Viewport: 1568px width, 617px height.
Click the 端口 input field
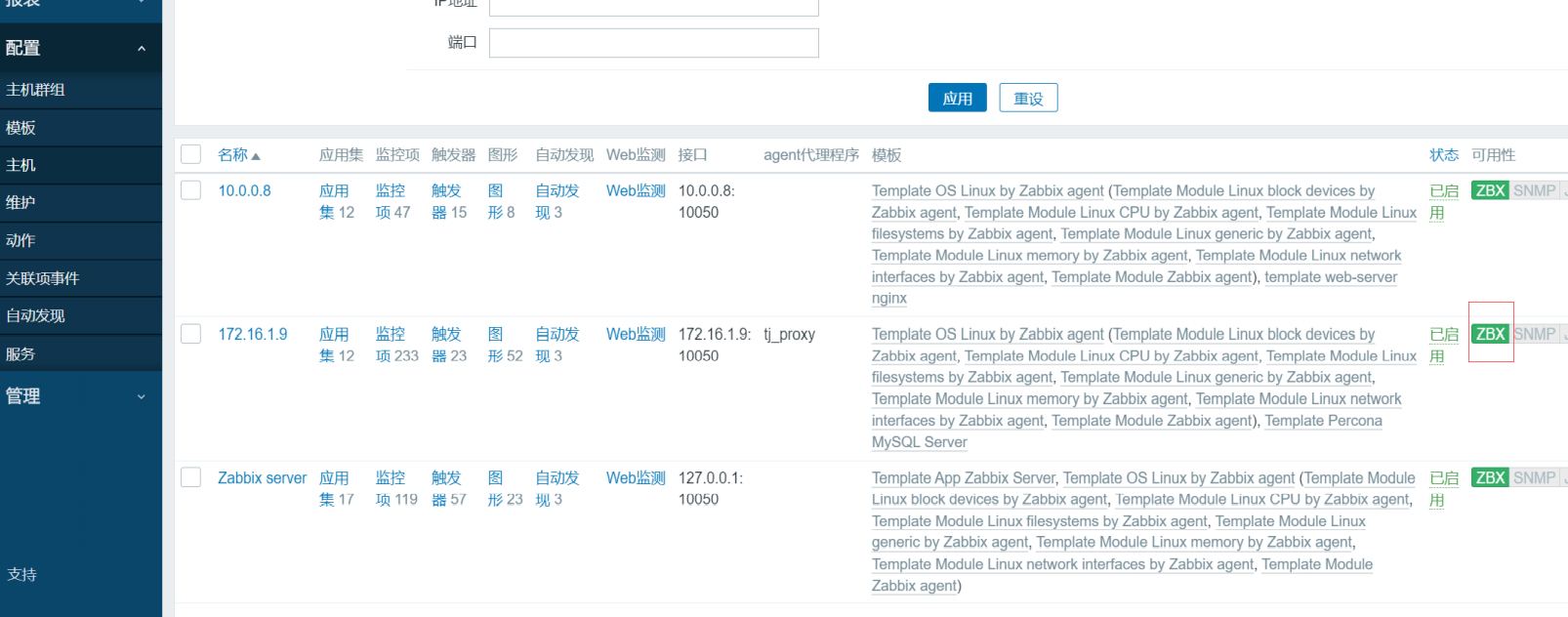tap(654, 43)
